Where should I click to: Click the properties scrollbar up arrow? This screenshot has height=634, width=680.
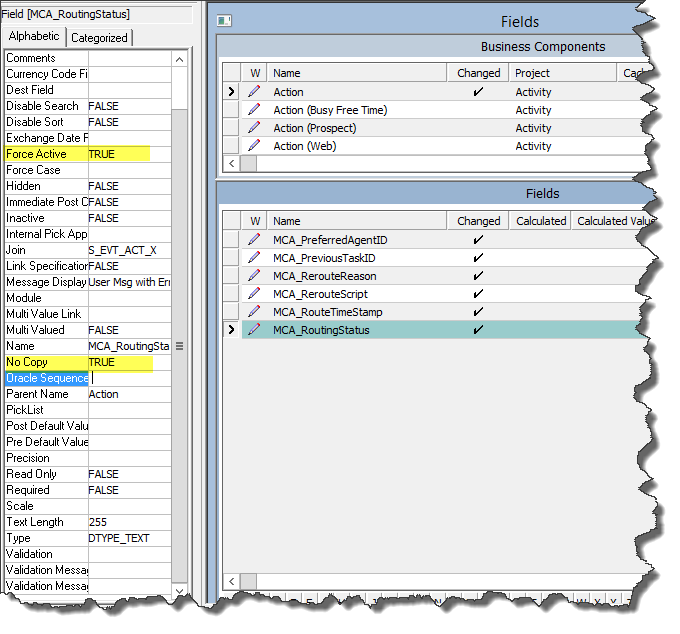coord(179,59)
